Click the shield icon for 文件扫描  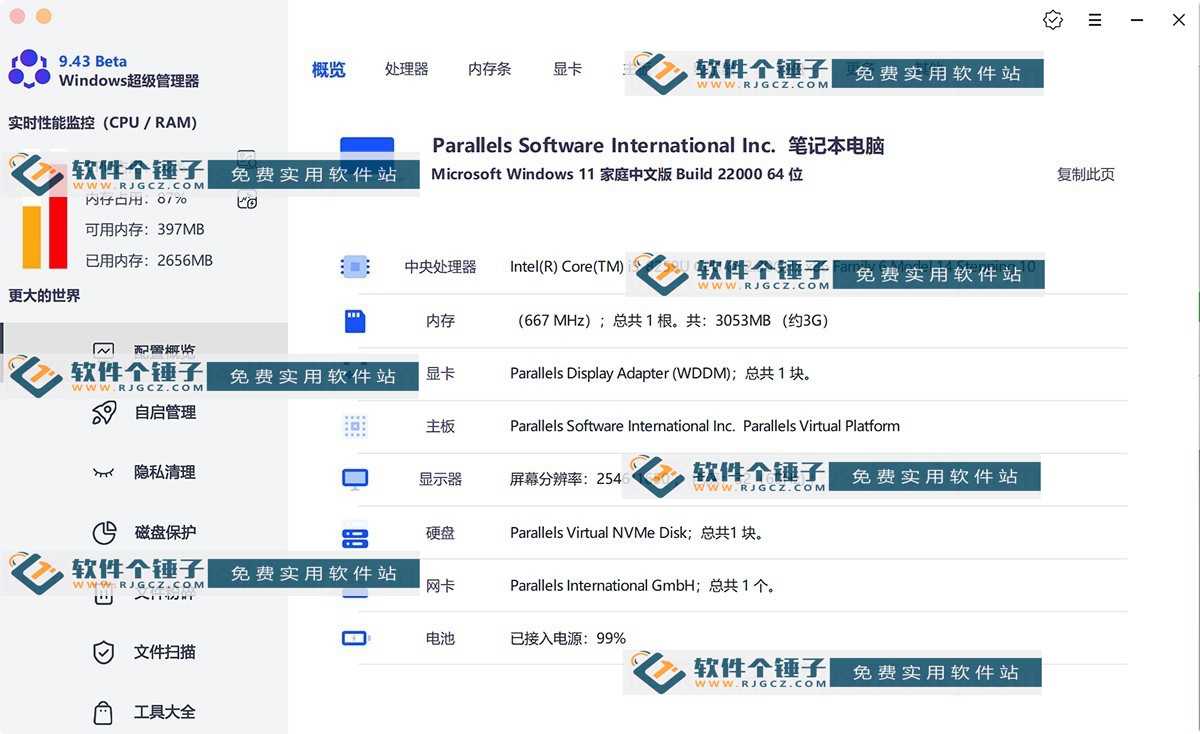pos(103,653)
